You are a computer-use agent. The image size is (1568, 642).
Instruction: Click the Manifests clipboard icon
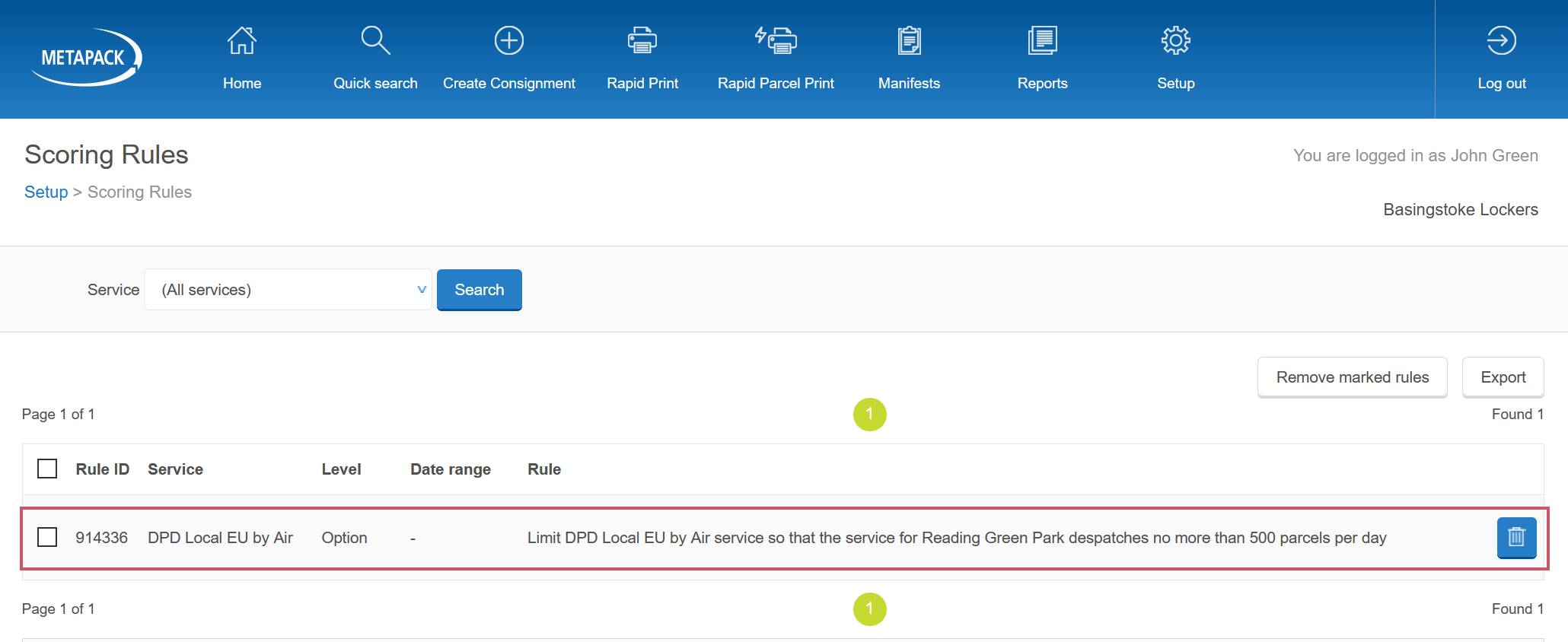pyautogui.click(x=909, y=40)
